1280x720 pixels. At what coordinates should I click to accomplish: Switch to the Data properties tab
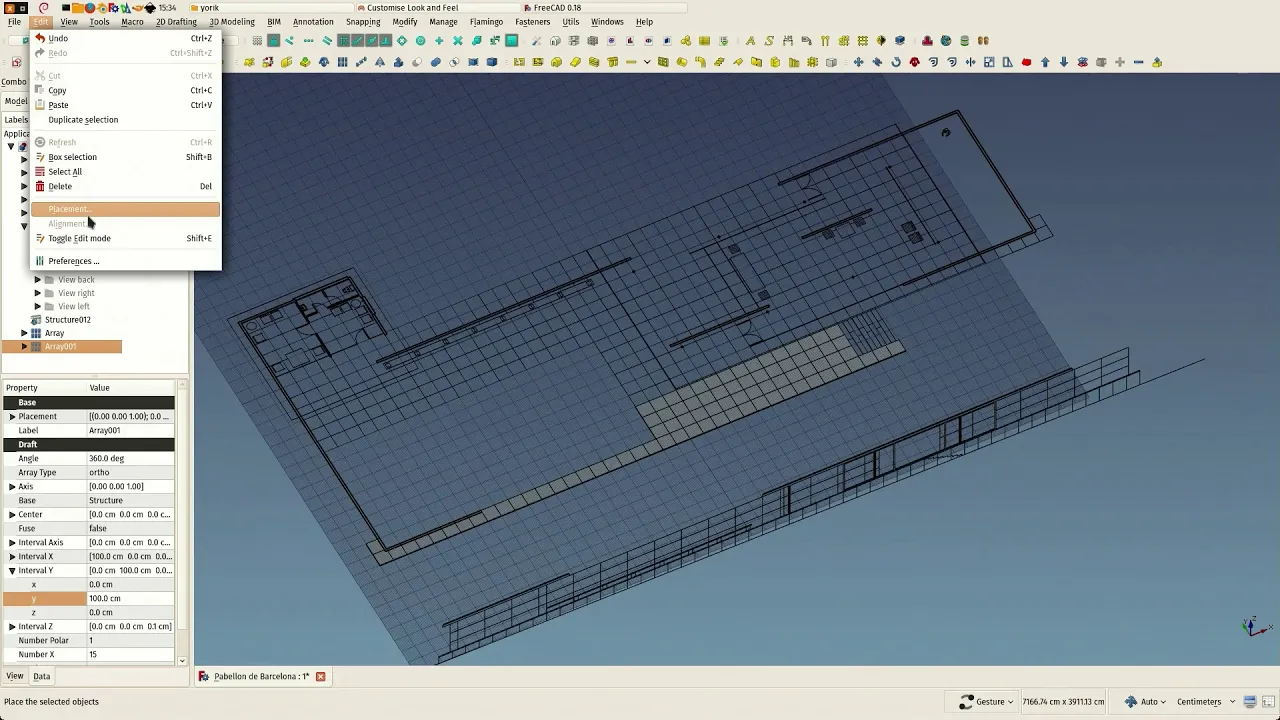tap(41, 676)
